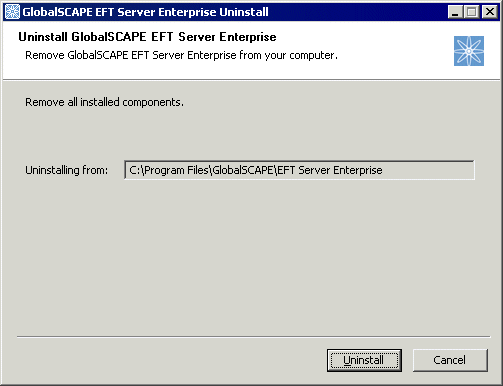Click the separator line above the buttons
The image size is (503, 386).
tap(253, 337)
